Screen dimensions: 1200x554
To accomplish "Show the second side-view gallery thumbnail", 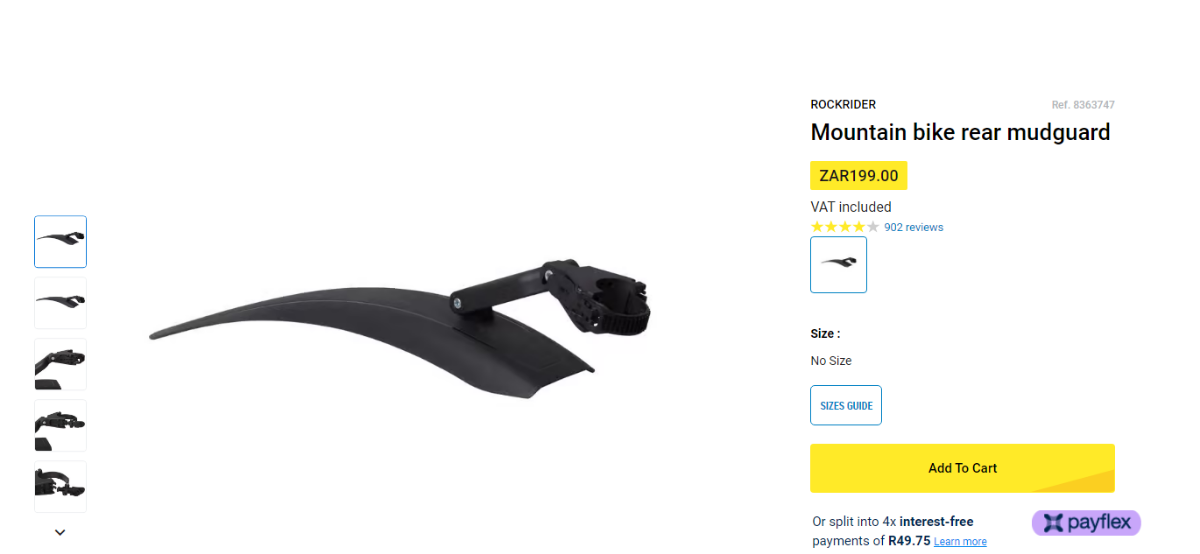I will tap(60, 303).
